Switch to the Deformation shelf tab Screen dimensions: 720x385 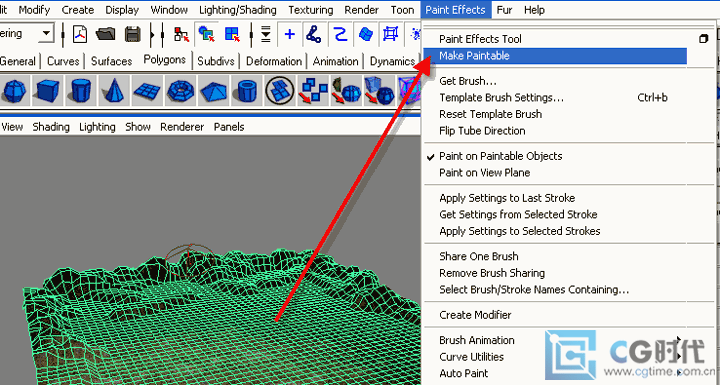pos(274,61)
